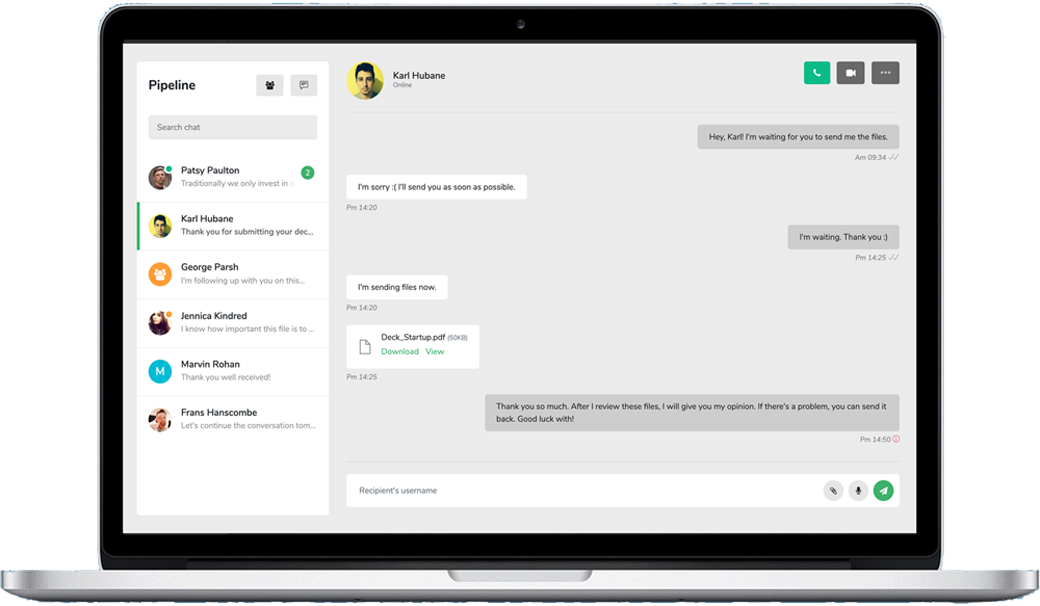Viewport: 1040px width, 606px height.
Task: Click the unread badge on Patsy Paulton's chat
Action: (x=308, y=172)
